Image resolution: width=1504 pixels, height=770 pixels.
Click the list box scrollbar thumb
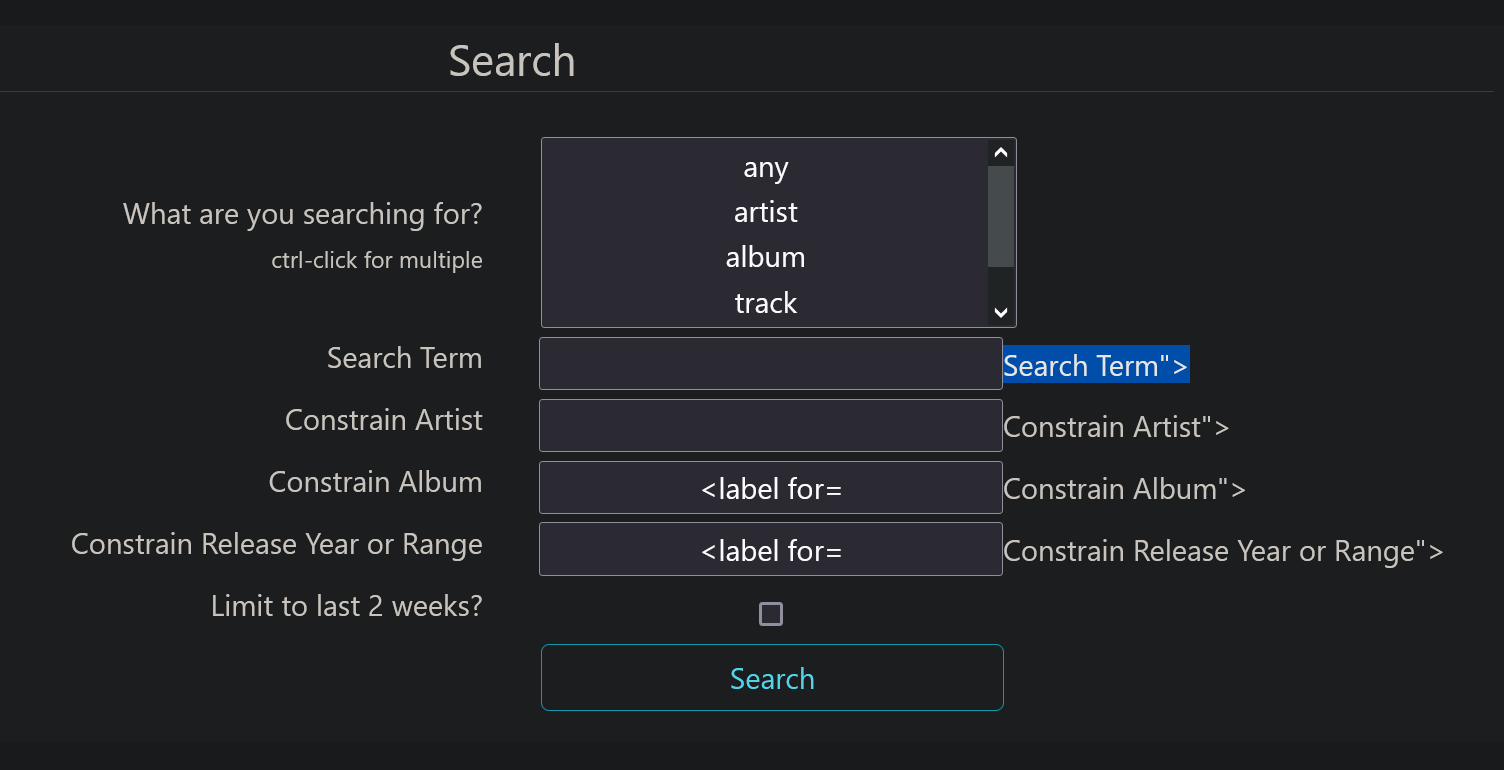(1001, 215)
